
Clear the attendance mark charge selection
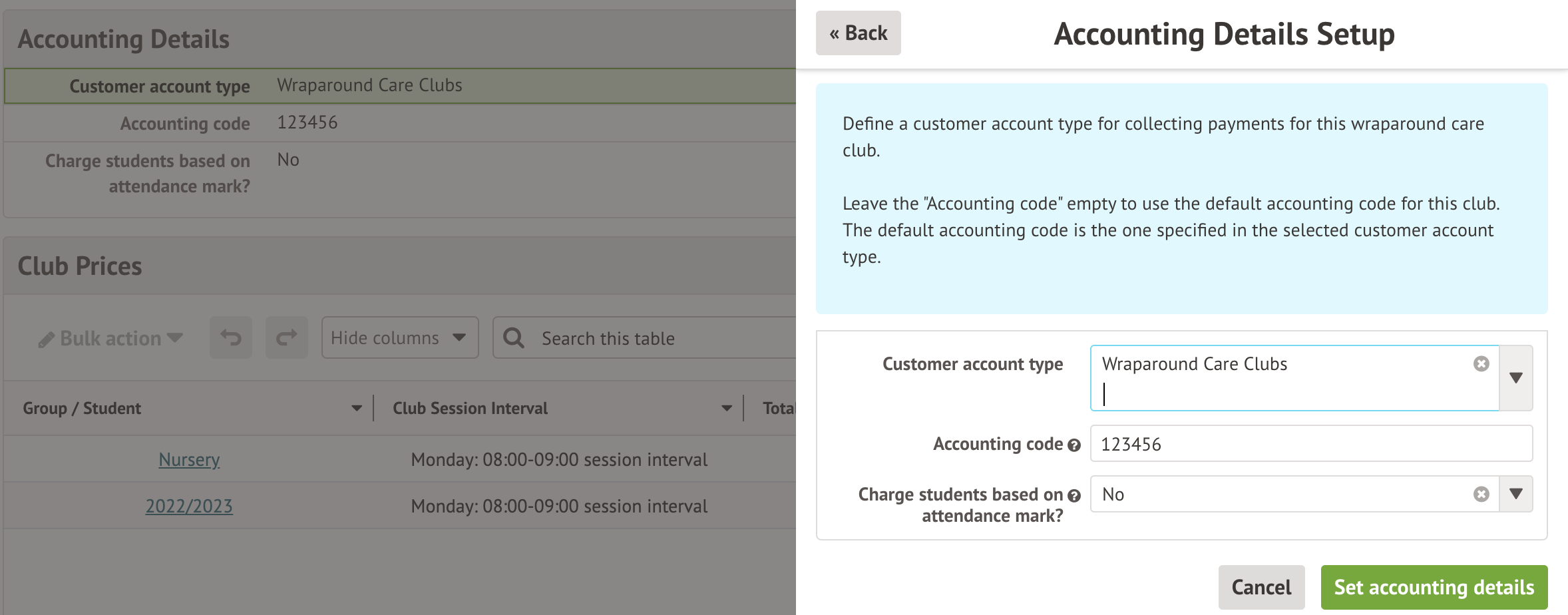[x=1481, y=494]
